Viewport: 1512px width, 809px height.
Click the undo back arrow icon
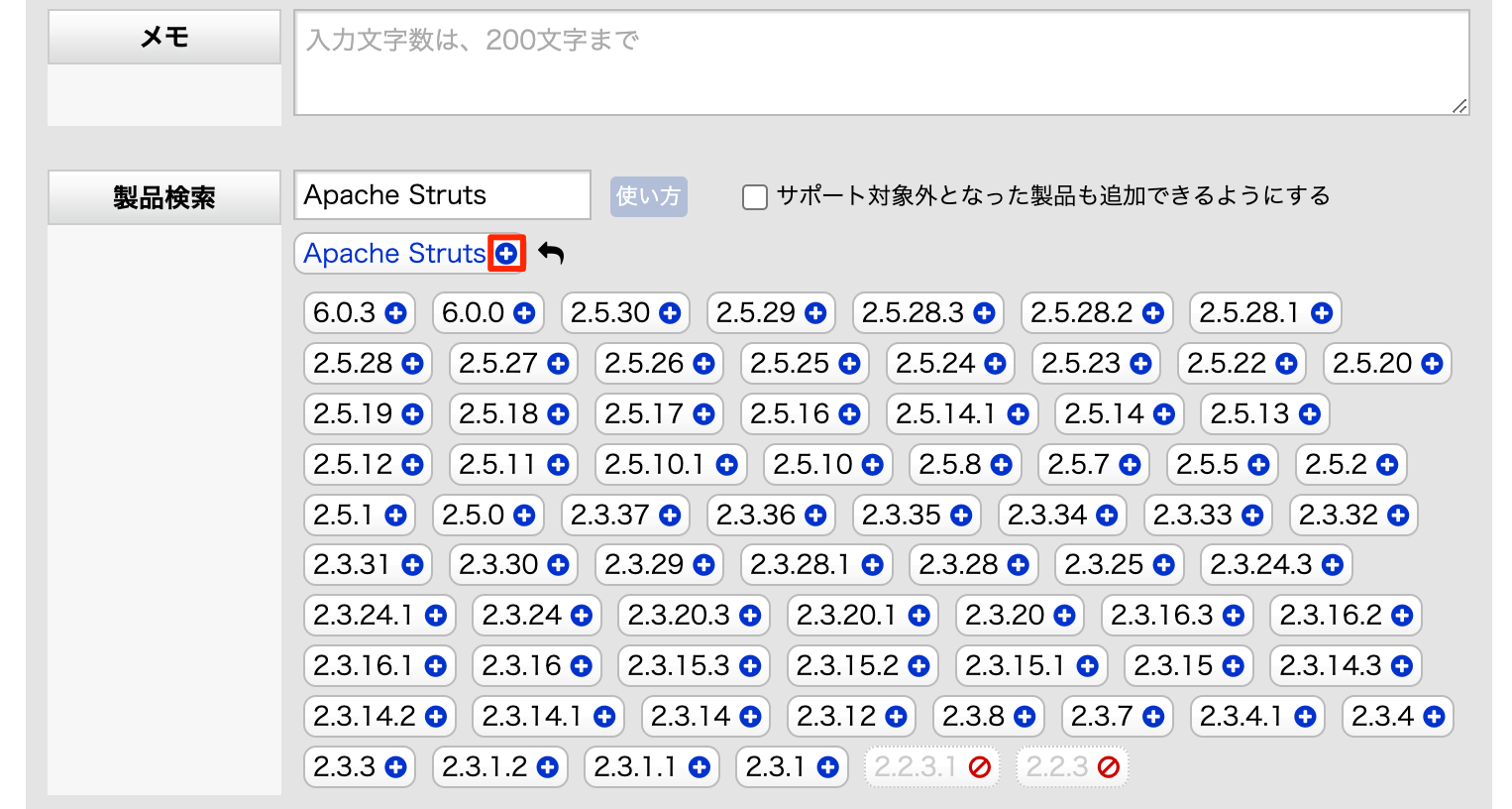tap(551, 254)
